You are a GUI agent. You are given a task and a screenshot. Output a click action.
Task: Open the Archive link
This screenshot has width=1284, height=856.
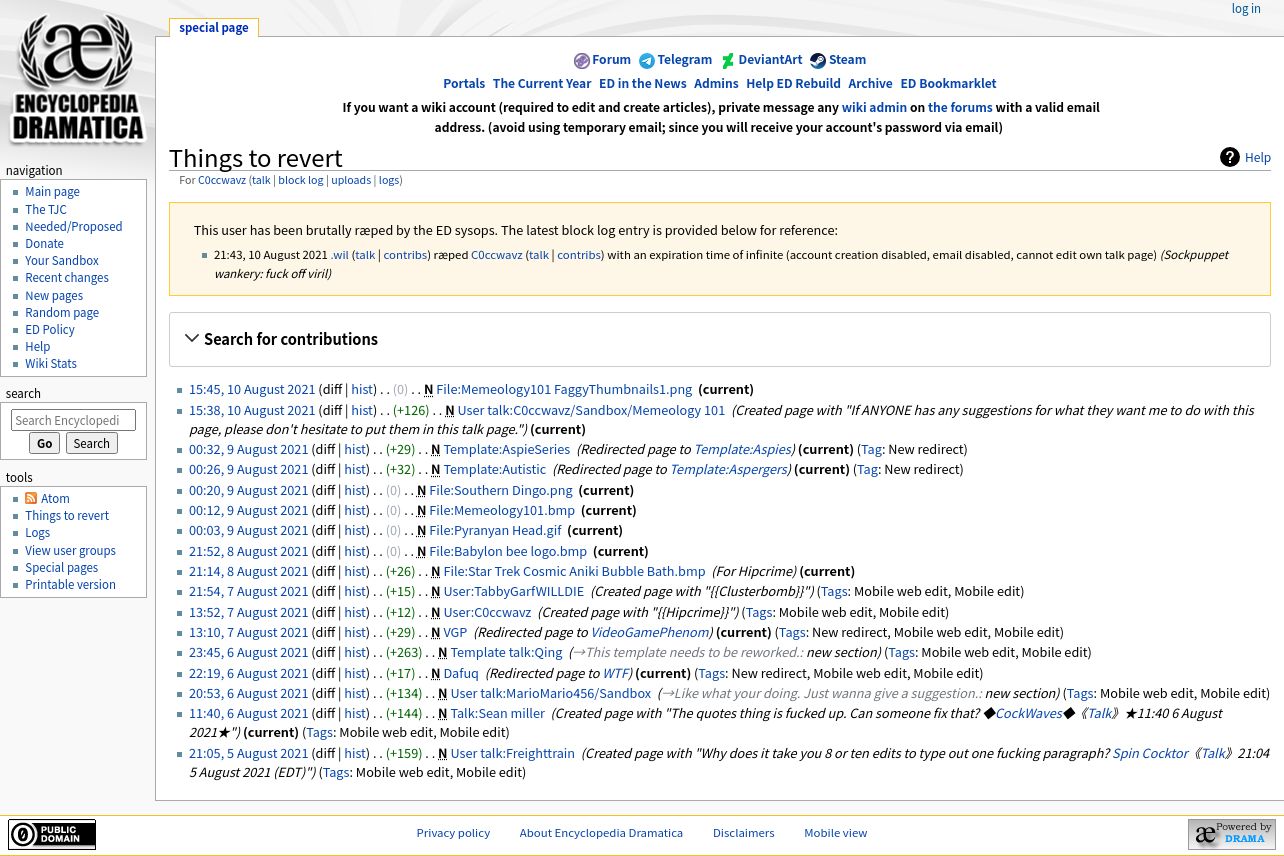[870, 83]
